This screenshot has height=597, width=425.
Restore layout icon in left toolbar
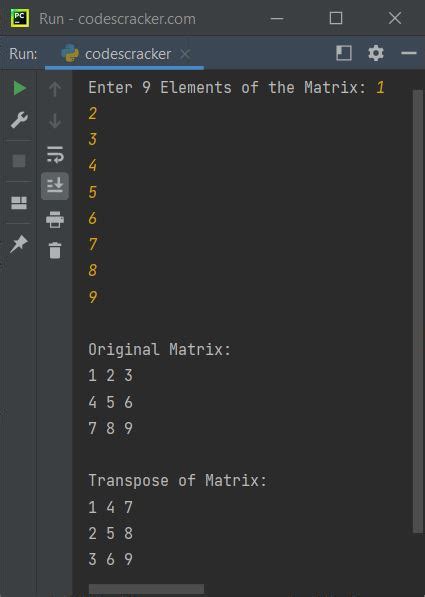pyautogui.click(x=19, y=203)
